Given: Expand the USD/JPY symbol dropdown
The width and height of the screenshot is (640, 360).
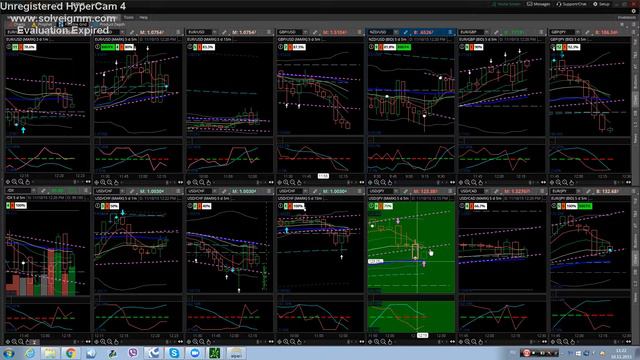Looking at the screenshot, I should click(x=396, y=191).
